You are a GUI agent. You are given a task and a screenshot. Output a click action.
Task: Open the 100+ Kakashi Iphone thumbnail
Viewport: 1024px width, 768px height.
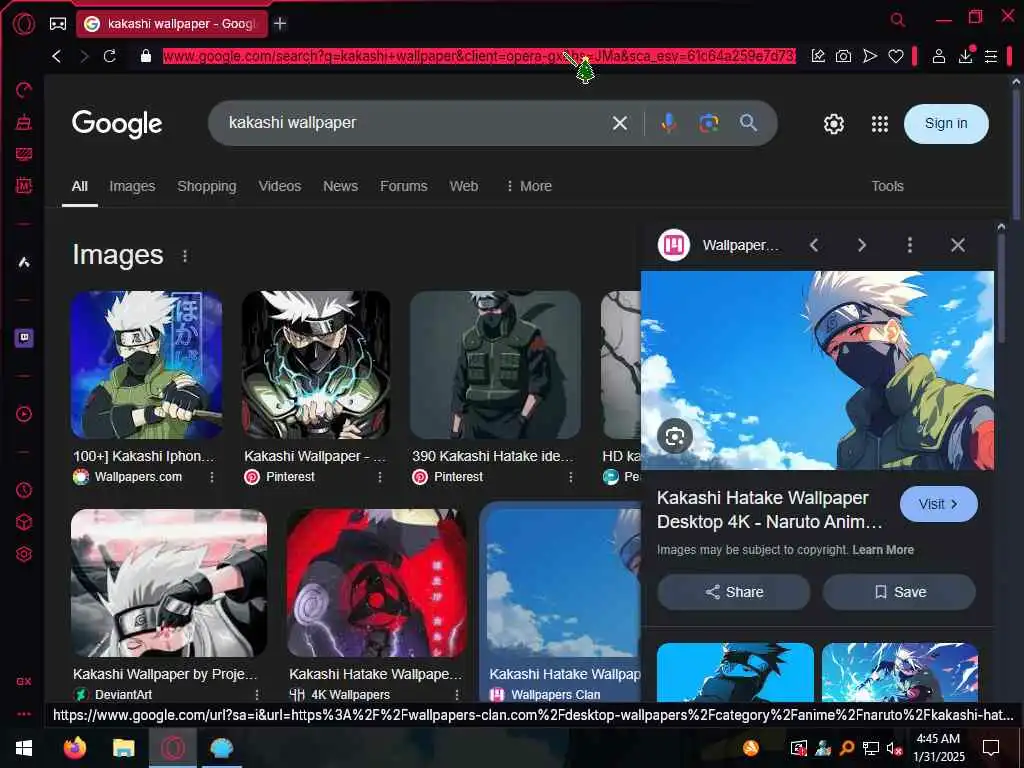[x=146, y=365]
